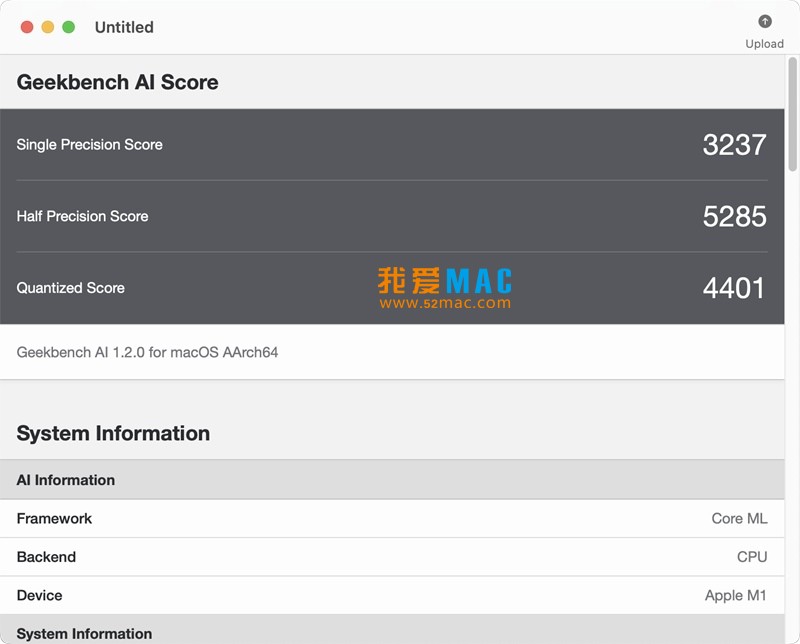Minimize the window with the yellow button
This screenshot has width=800, height=644.
click(48, 27)
